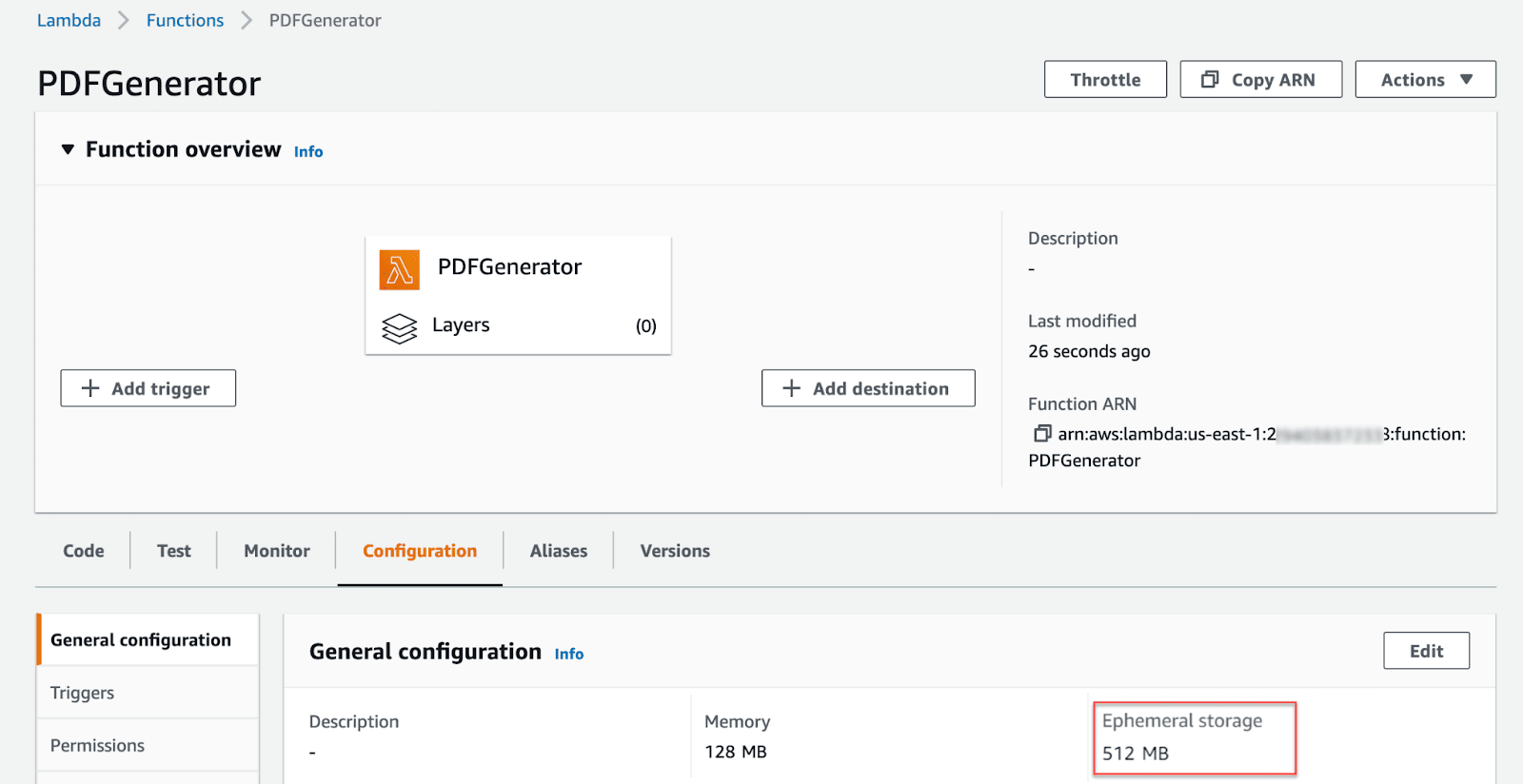Open Info link beside General configuration heading
This screenshot has height=784, width=1523.
569,654
